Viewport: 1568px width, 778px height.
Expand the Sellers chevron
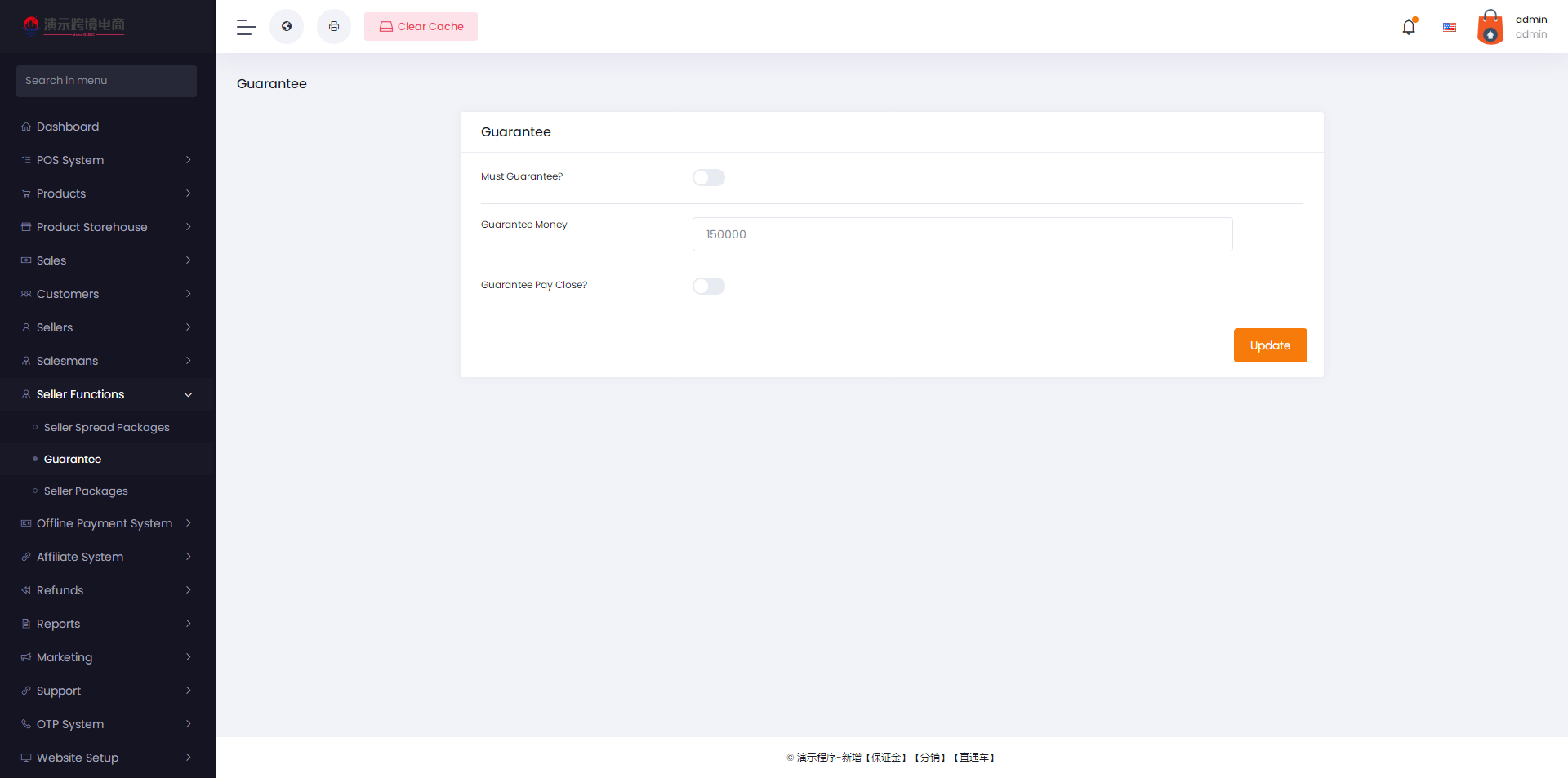pyautogui.click(x=188, y=327)
